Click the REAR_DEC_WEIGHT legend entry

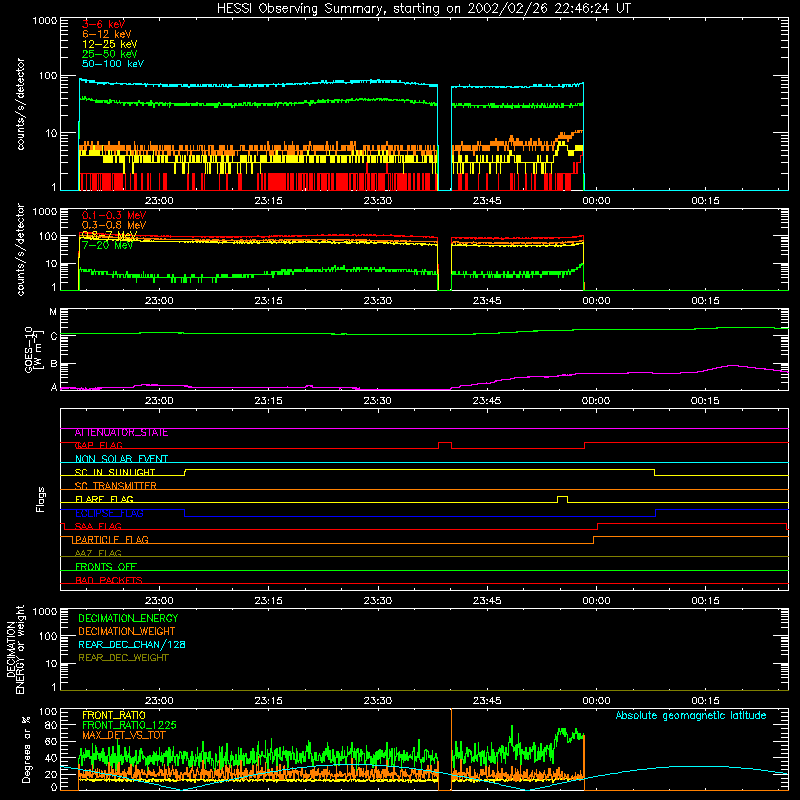point(123,658)
